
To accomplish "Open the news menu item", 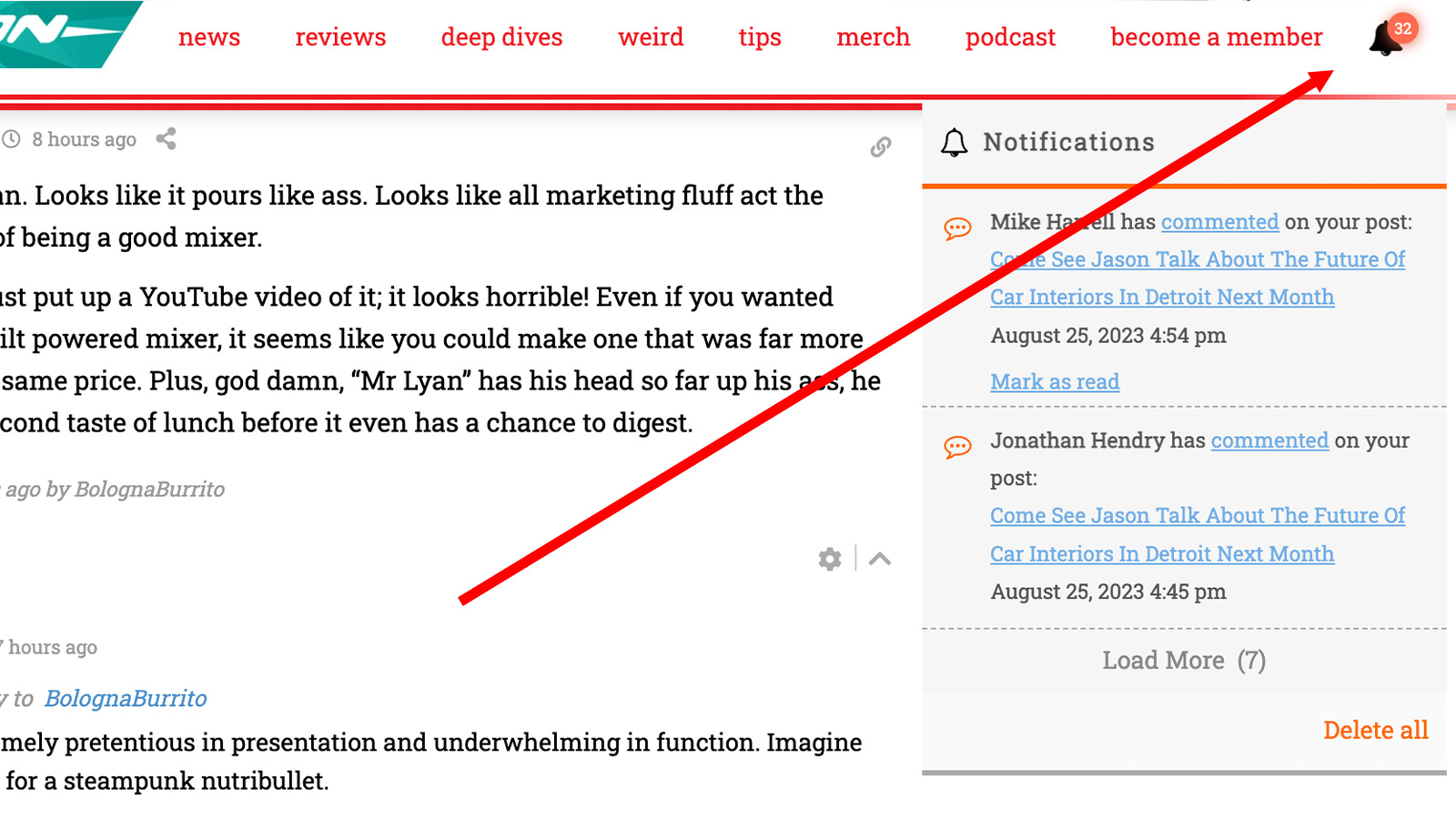I will [x=209, y=37].
